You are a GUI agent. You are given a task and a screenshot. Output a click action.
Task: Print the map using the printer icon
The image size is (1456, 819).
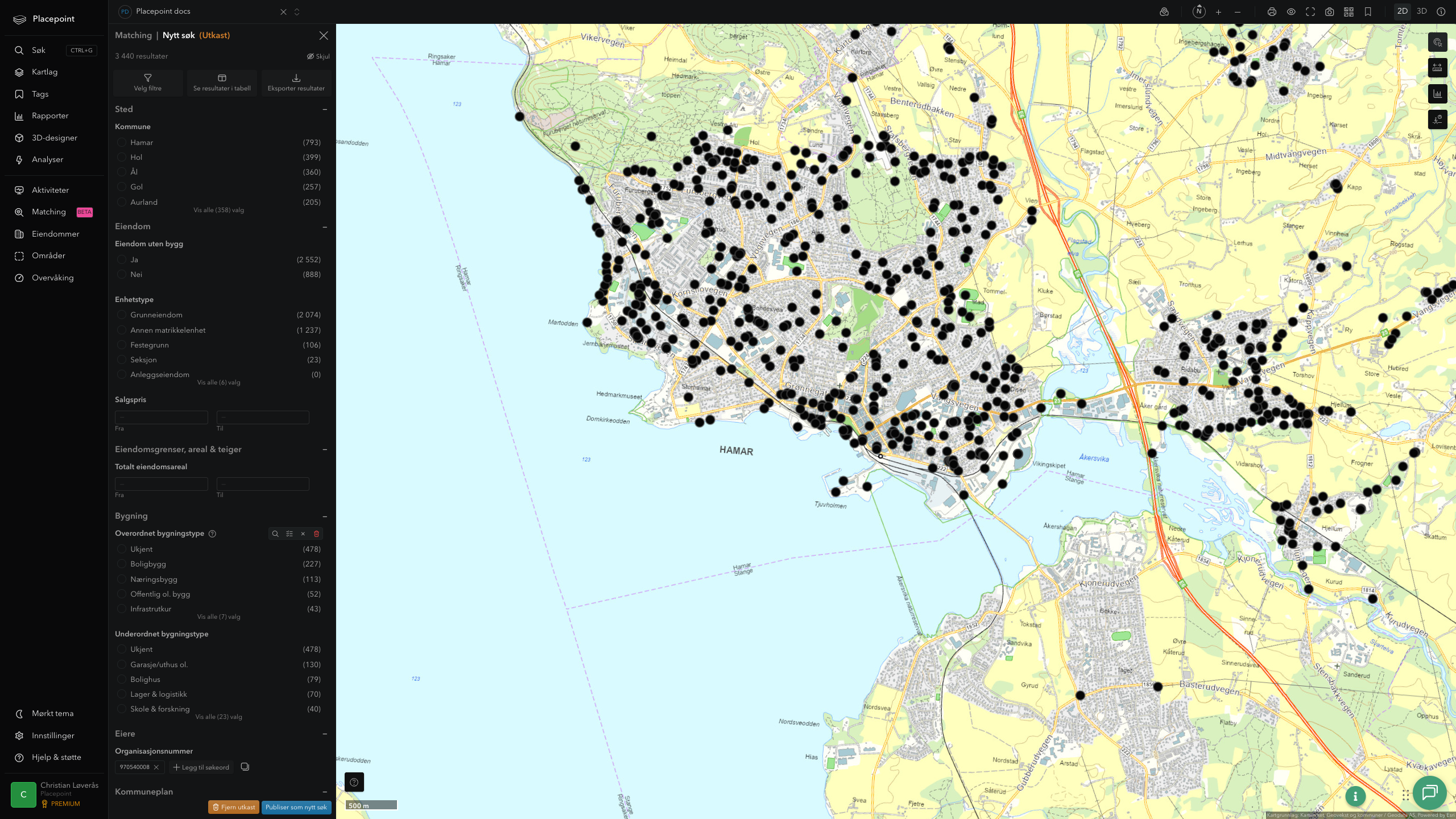tap(1272, 12)
